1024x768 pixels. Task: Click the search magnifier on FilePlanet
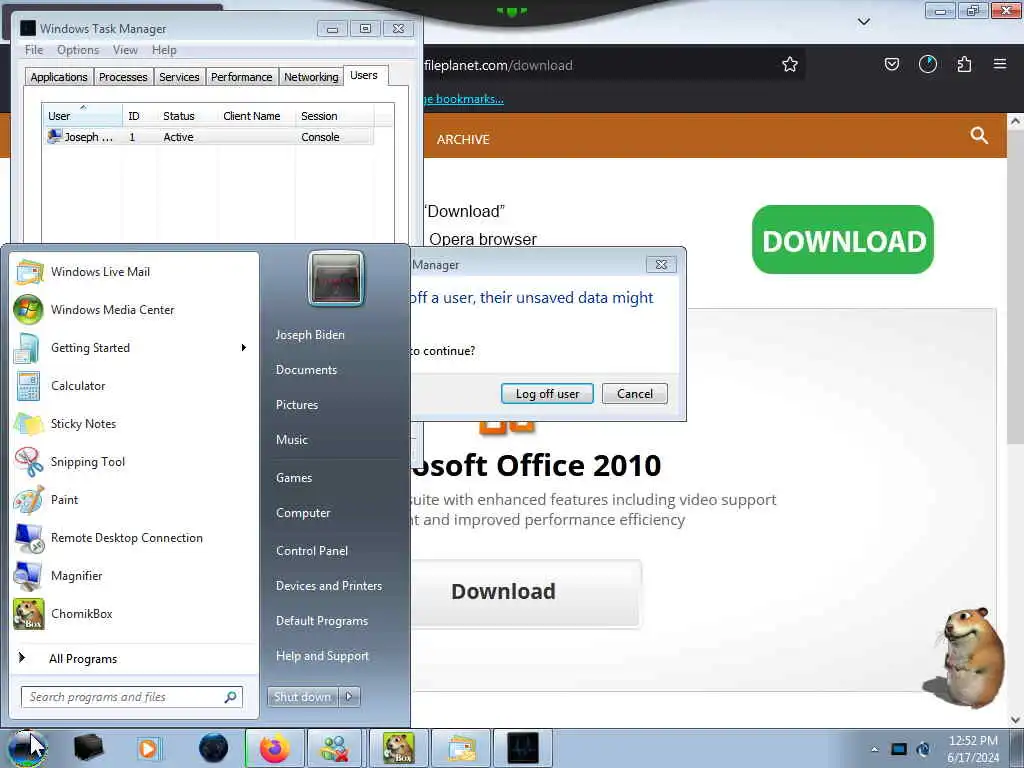979,135
